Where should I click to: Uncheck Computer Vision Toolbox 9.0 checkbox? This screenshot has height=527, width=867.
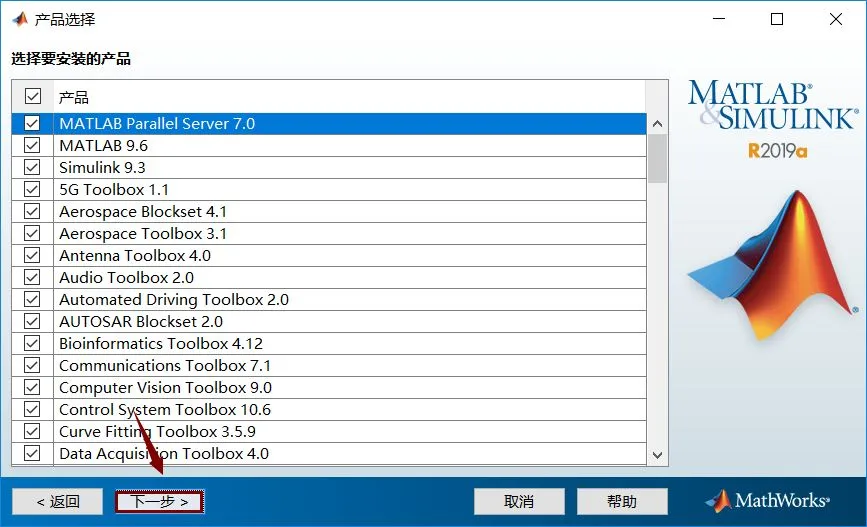(32, 387)
